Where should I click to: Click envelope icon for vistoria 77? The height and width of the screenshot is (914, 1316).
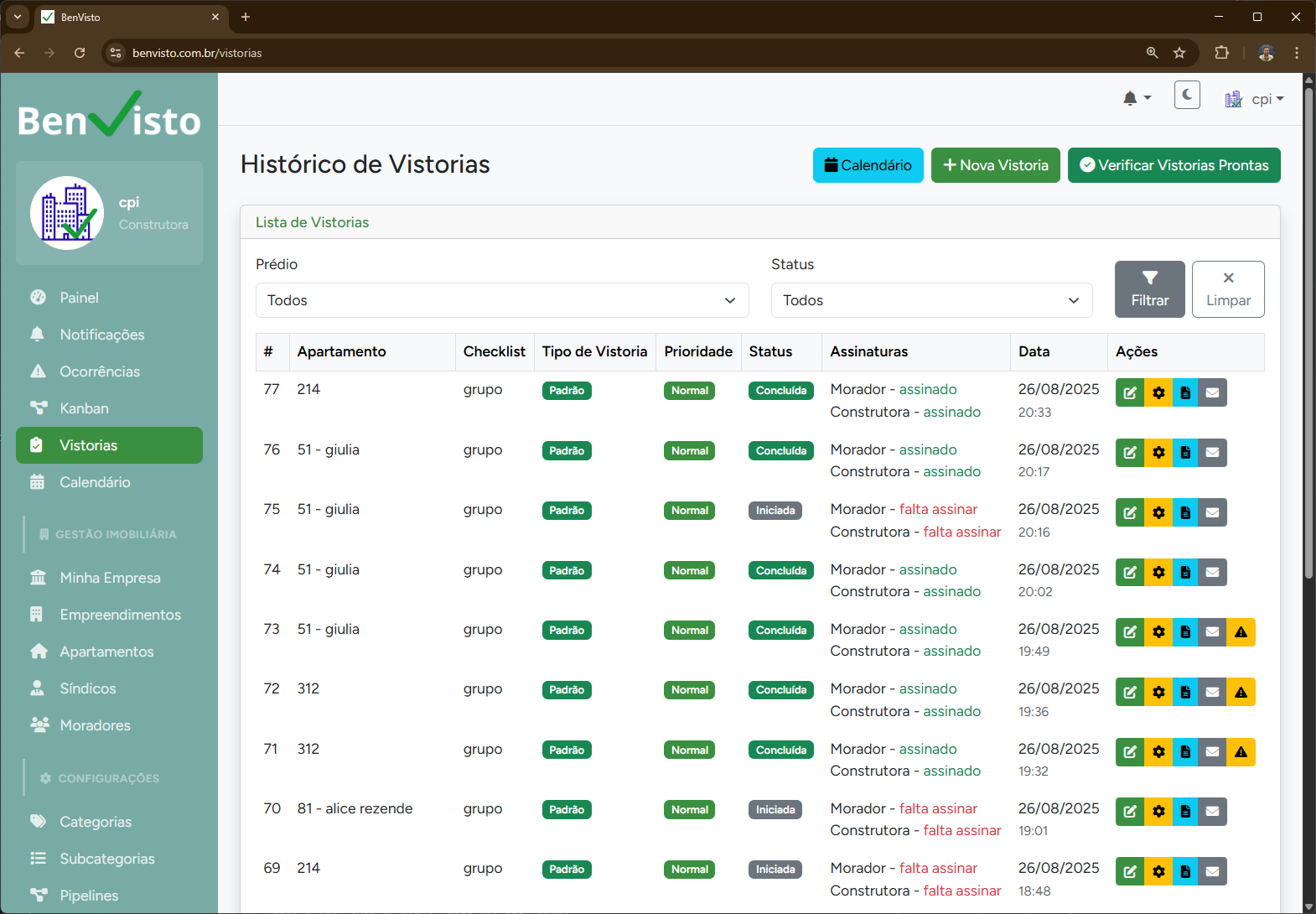click(x=1212, y=392)
